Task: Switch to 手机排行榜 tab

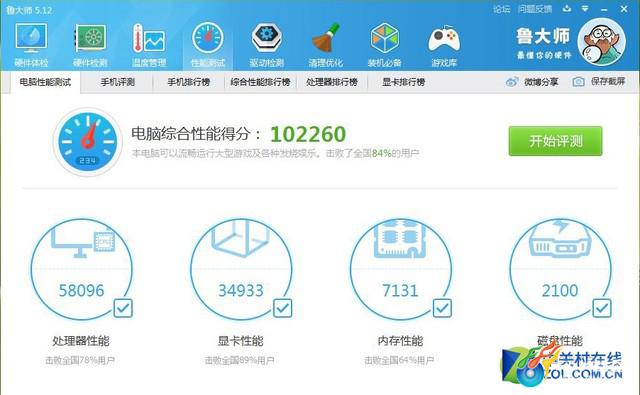Action: [x=189, y=82]
